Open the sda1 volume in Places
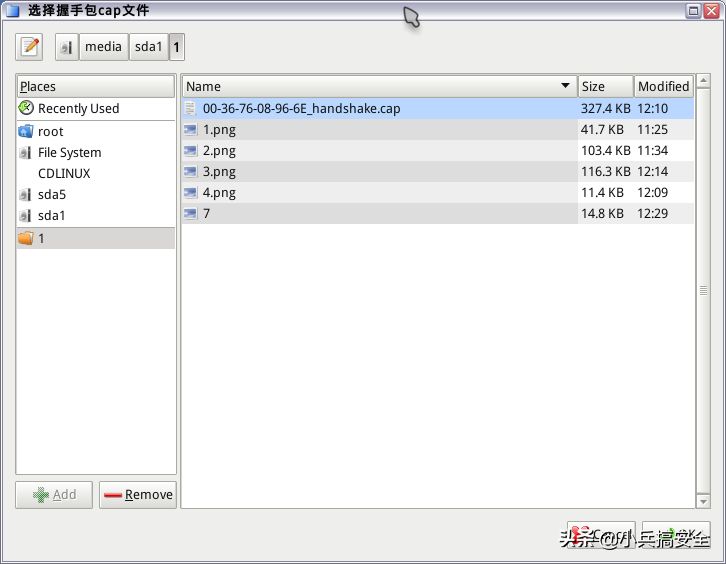Image resolution: width=726 pixels, height=564 pixels. pyautogui.click(x=96, y=215)
